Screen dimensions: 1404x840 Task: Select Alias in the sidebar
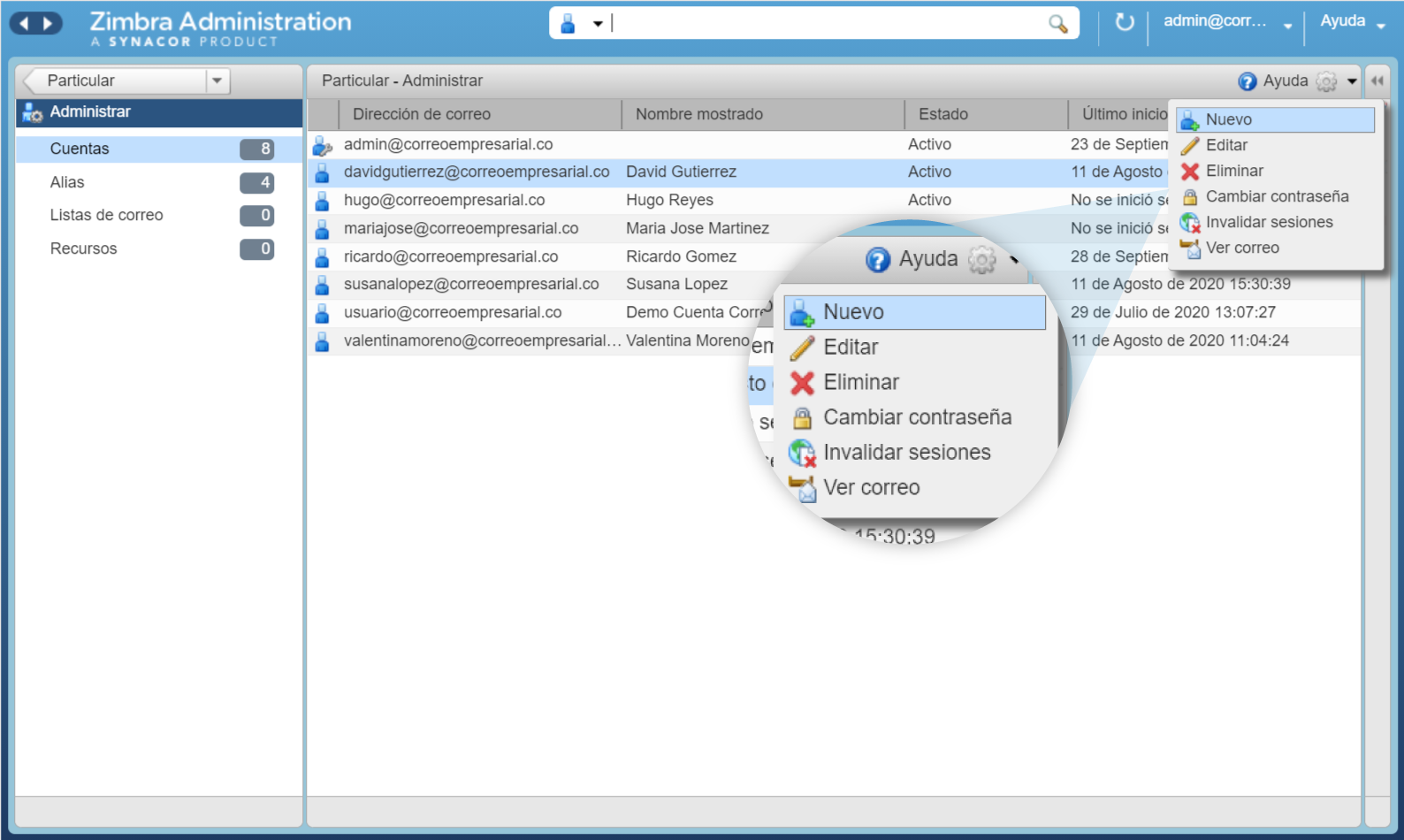[67, 182]
